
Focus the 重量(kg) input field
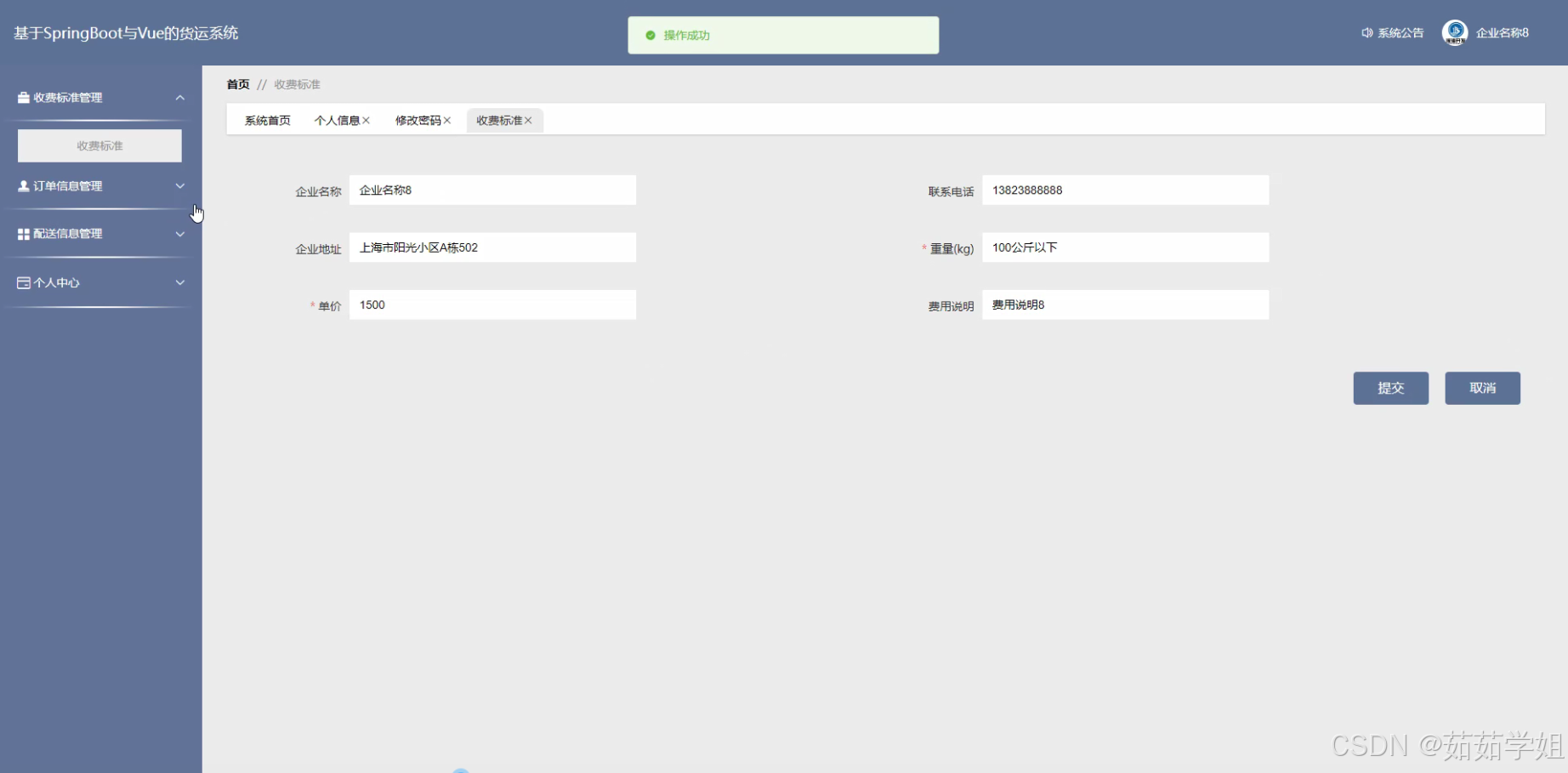coord(1125,247)
